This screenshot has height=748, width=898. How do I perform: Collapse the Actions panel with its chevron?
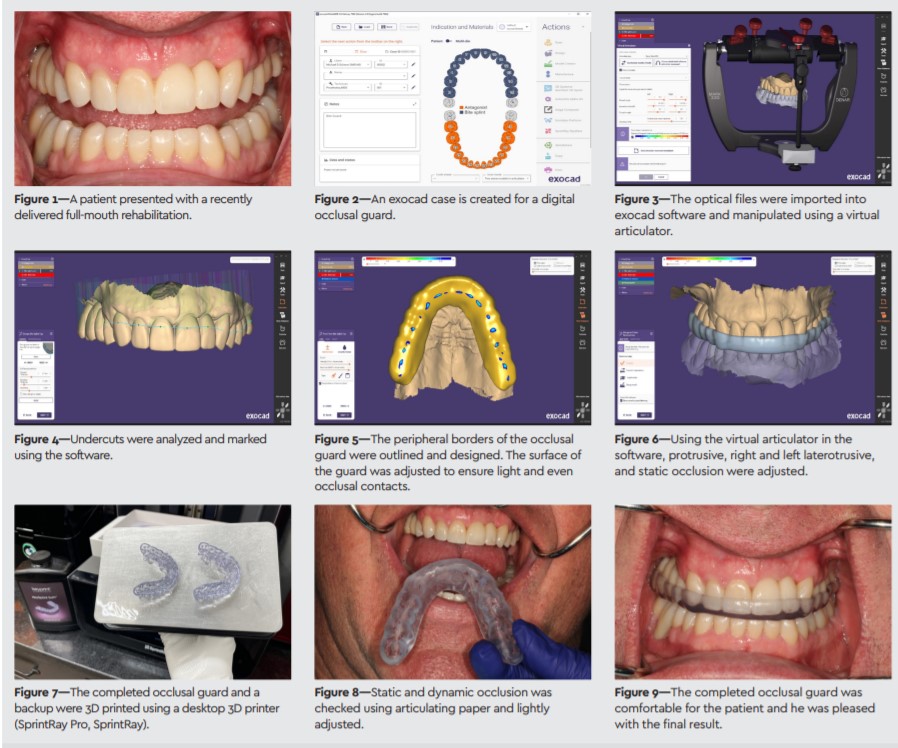(x=583, y=27)
